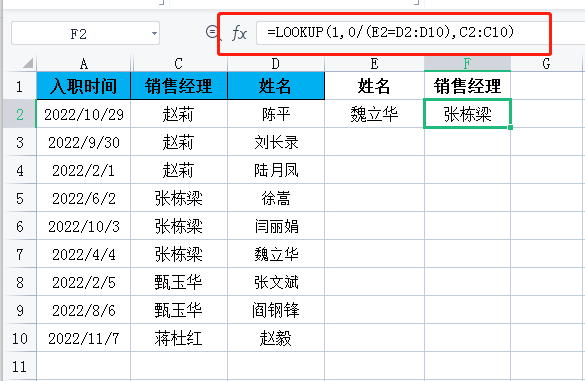585x381 pixels.
Task: Click blue header cell 姓名 in column D
Action: coord(276,86)
